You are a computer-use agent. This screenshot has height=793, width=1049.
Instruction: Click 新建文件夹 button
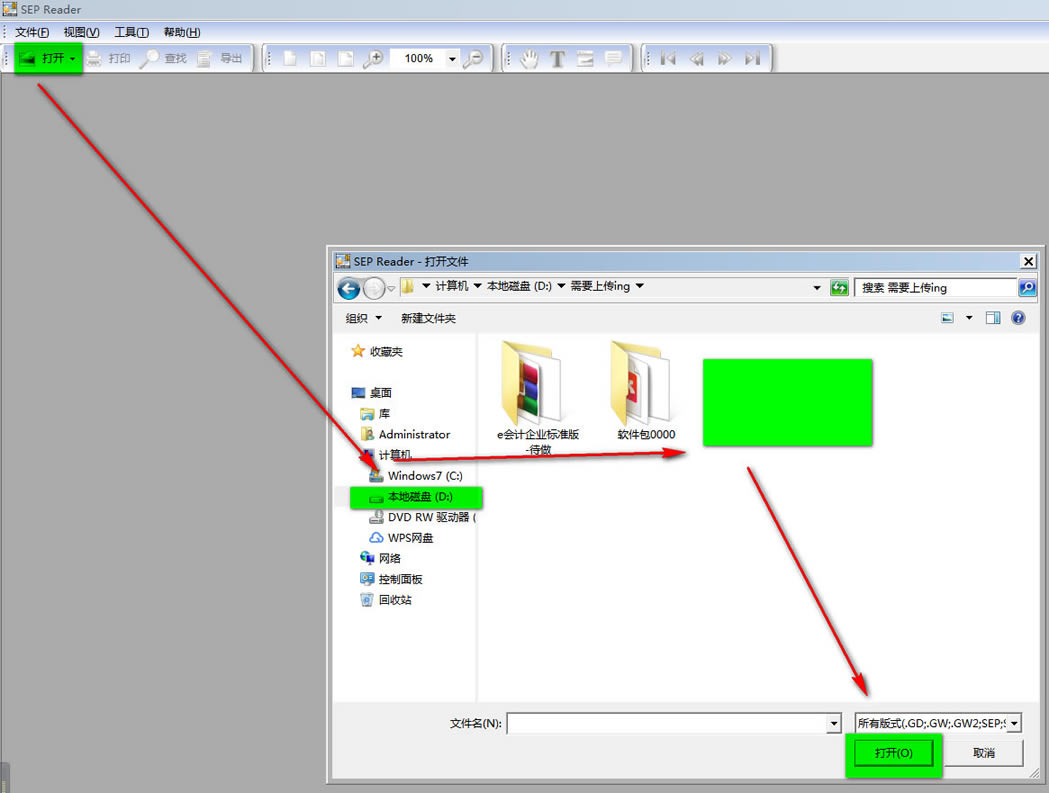click(x=428, y=319)
